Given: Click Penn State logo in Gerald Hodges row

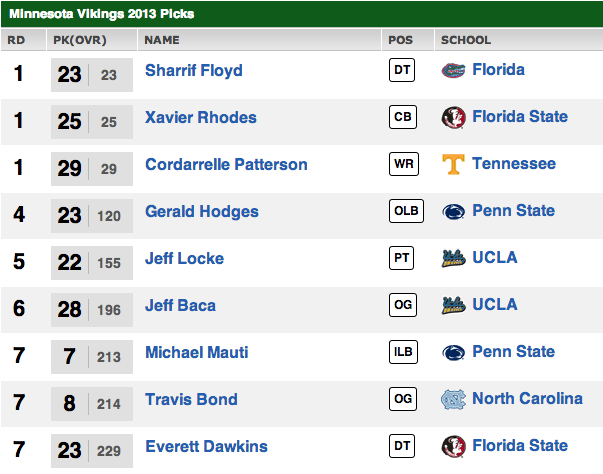Looking at the screenshot, I should [x=454, y=212].
